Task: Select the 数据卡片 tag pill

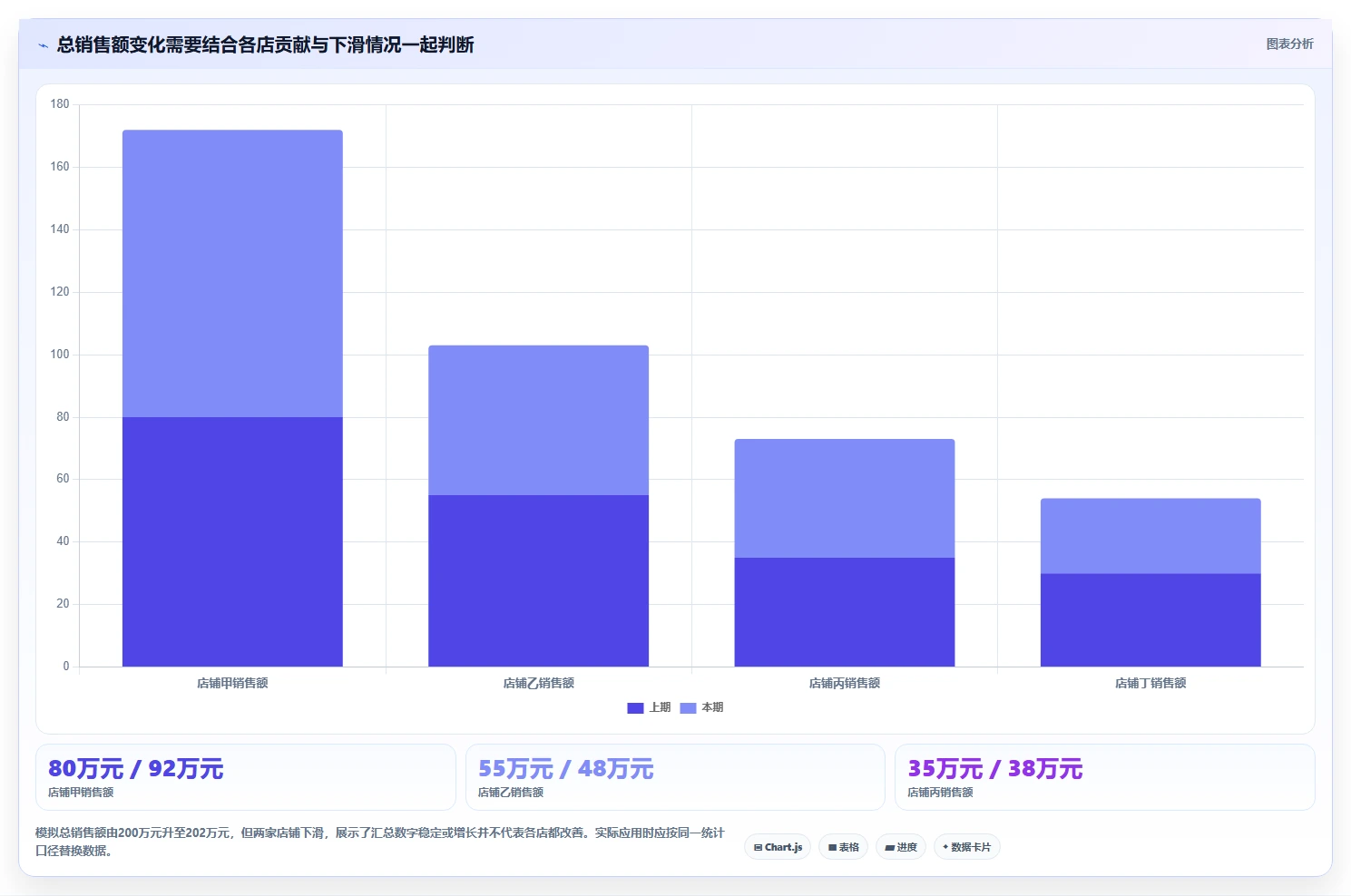Action: tap(967, 847)
